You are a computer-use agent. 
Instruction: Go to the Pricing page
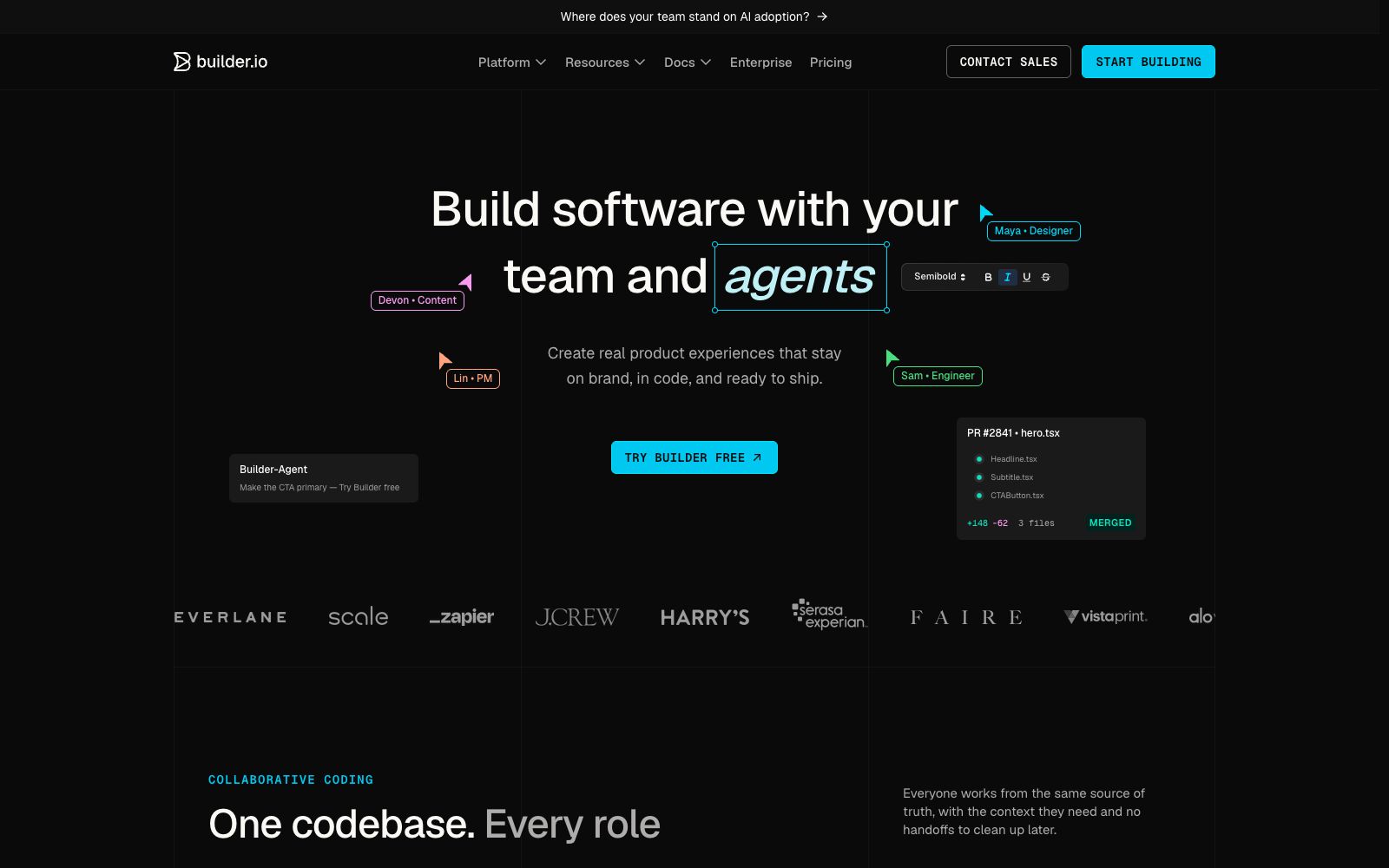click(831, 62)
